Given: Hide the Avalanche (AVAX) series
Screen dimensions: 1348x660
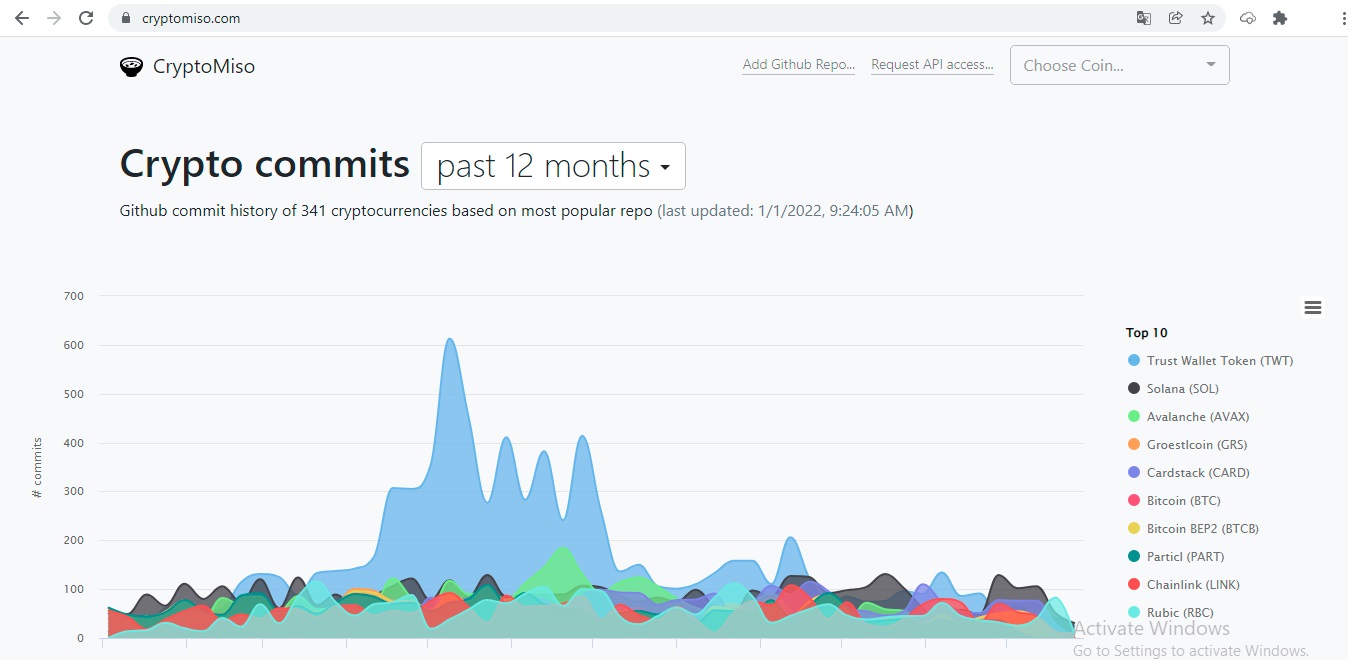Looking at the screenshot, I should pos(1197,417).
